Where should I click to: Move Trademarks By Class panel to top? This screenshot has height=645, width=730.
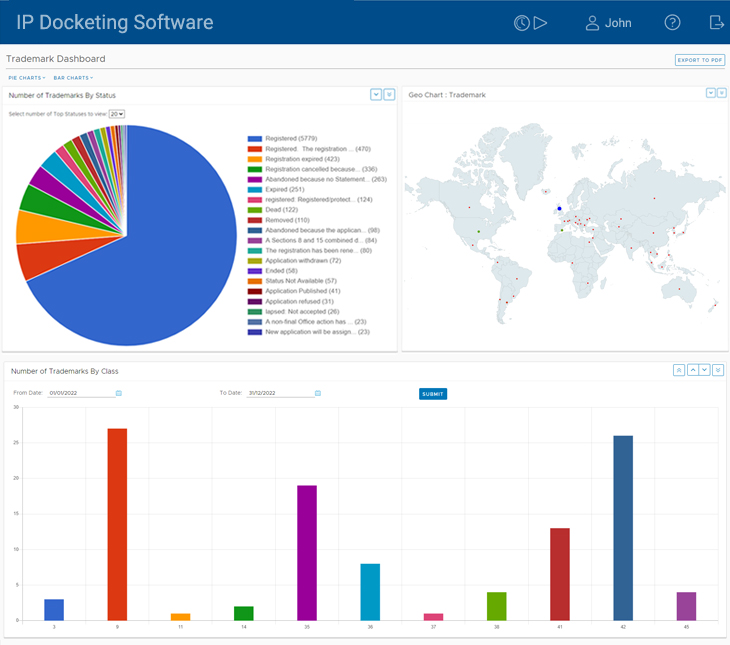[679, 370]
